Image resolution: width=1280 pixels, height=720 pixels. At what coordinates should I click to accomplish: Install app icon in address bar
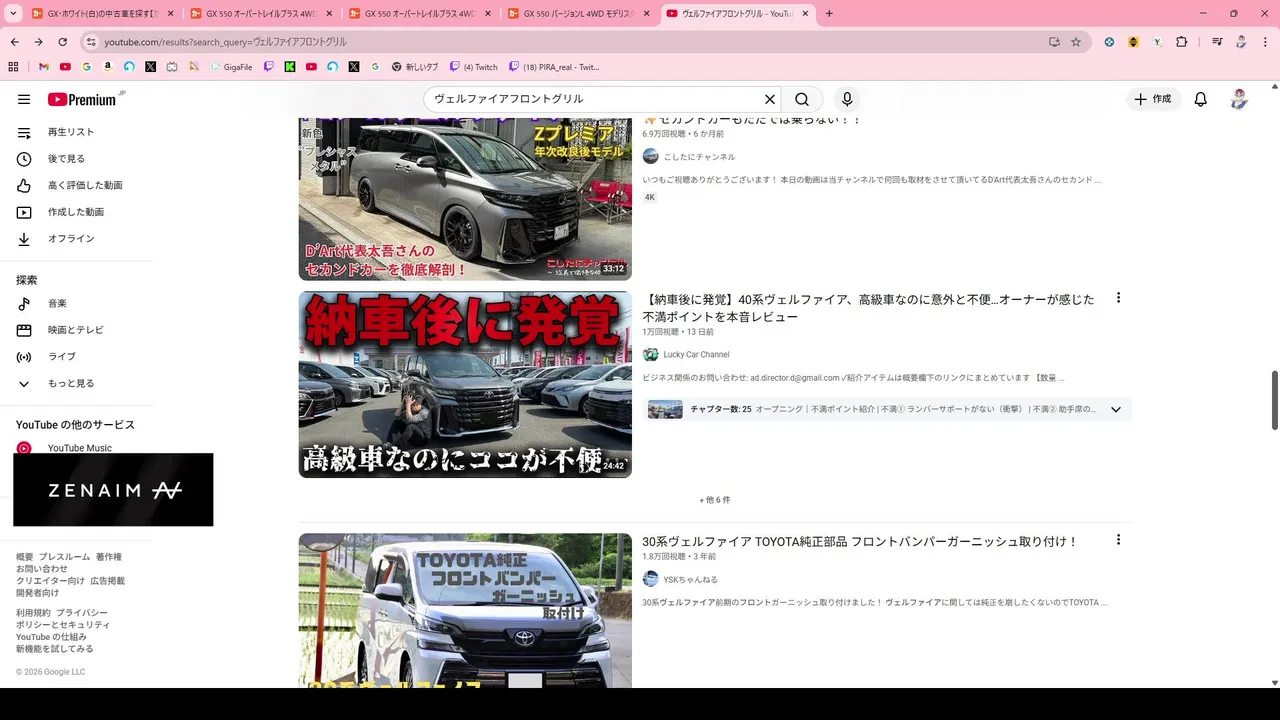coord(1054,42)
